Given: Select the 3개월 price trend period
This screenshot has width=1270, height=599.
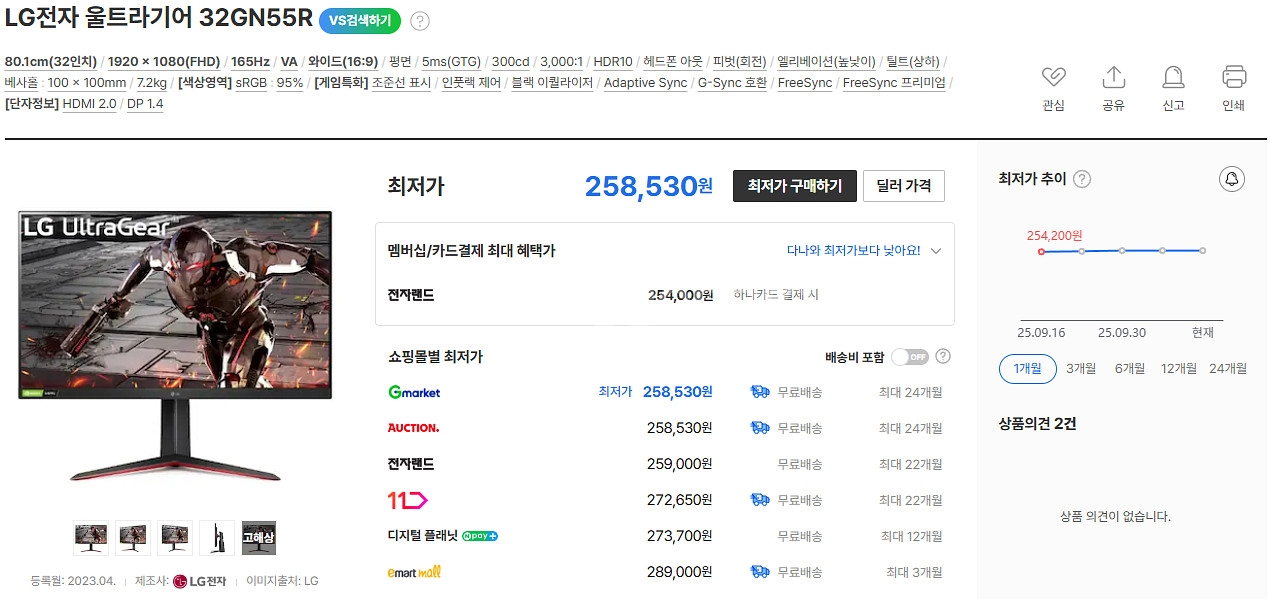Looking at the screenshot, I should point(1081,368).
